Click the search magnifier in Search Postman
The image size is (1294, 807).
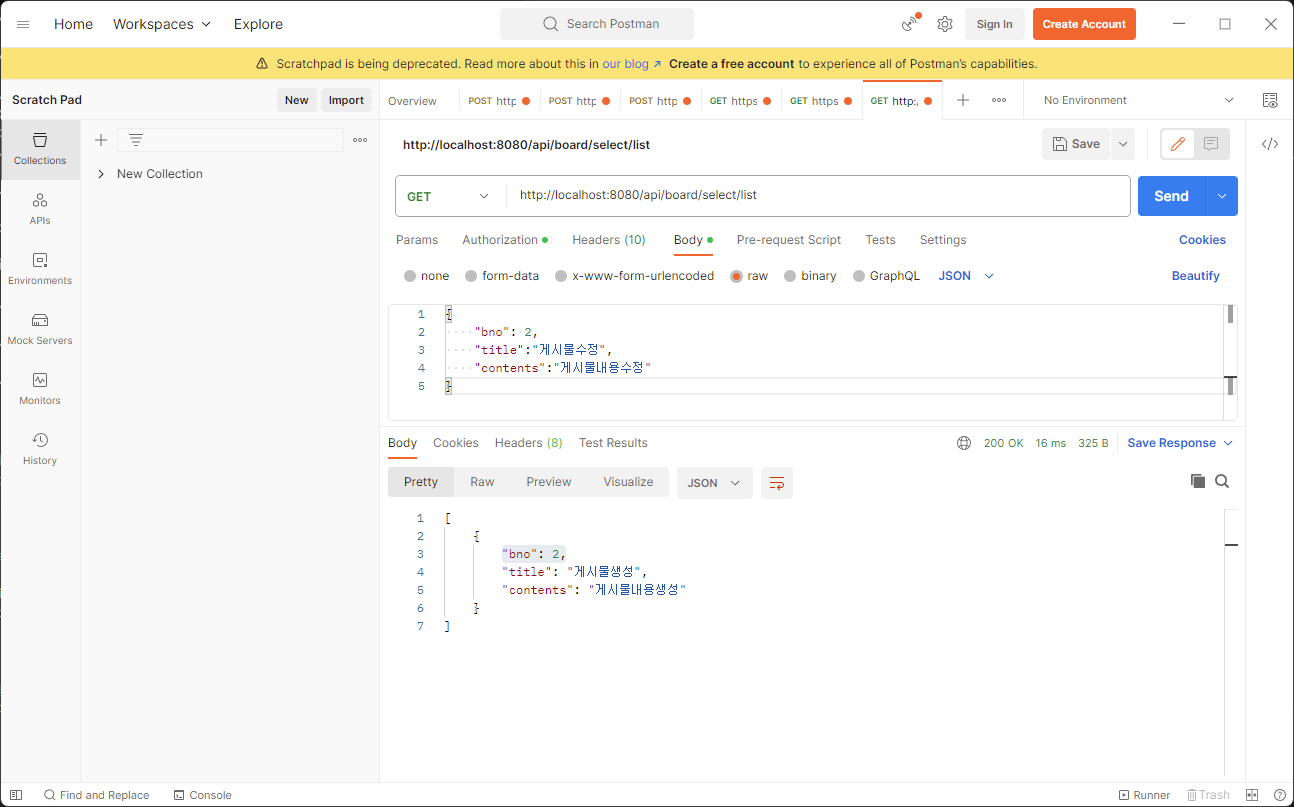tap(551, 24)
